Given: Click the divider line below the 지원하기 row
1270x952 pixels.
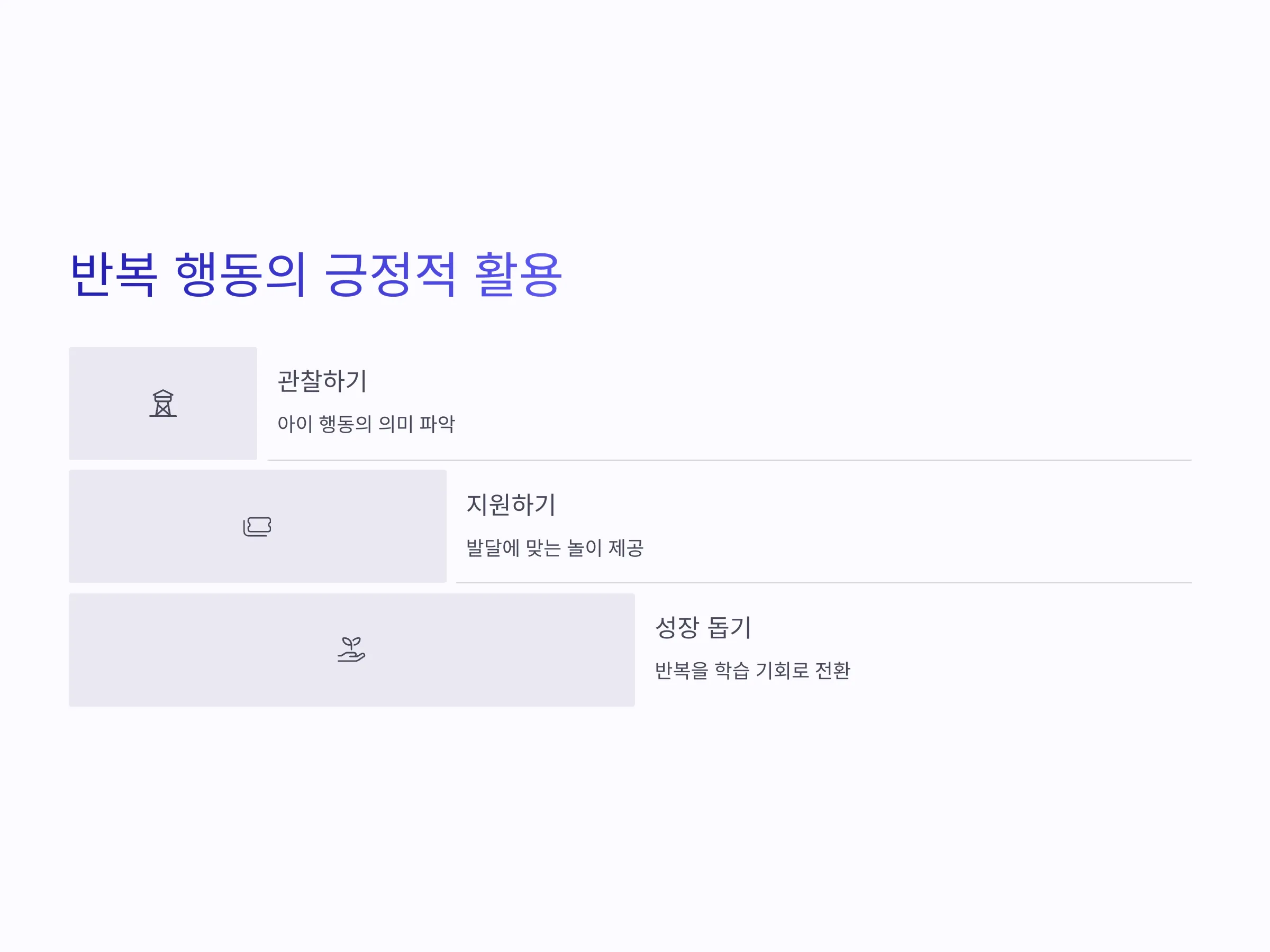Looking at the screenshot, I should (x=824, y=583).
